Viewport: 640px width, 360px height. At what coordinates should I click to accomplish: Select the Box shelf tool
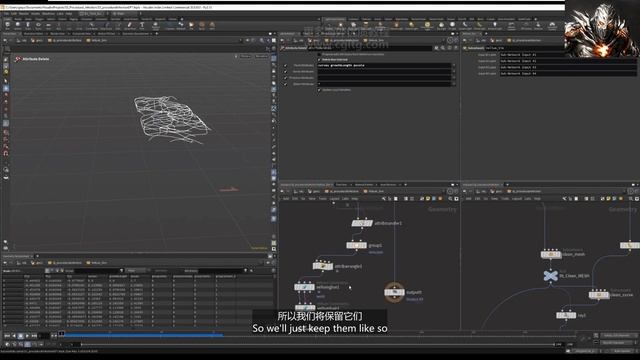[7, 26]
